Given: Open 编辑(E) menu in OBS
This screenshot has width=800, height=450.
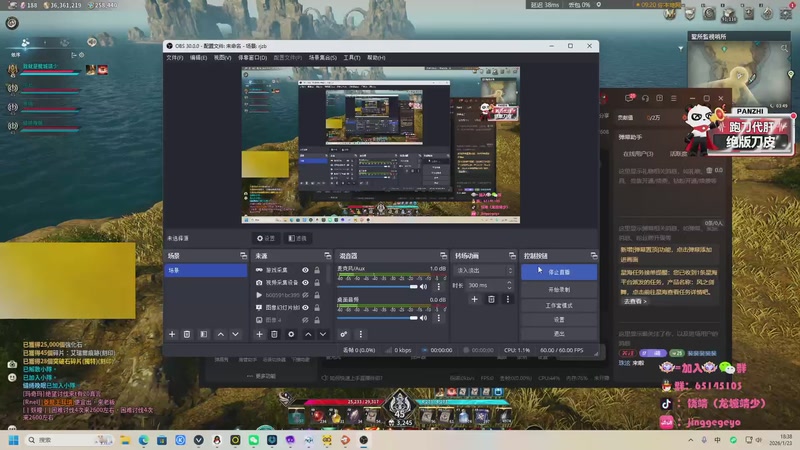Looking at the screenshot, I should tap(198, 58).
